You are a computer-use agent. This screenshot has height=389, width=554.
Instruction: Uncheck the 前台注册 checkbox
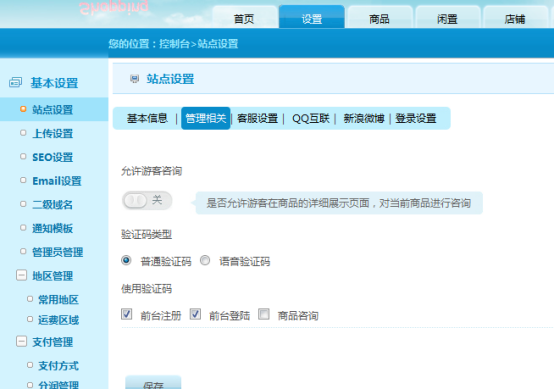click(x=126, y=314)
